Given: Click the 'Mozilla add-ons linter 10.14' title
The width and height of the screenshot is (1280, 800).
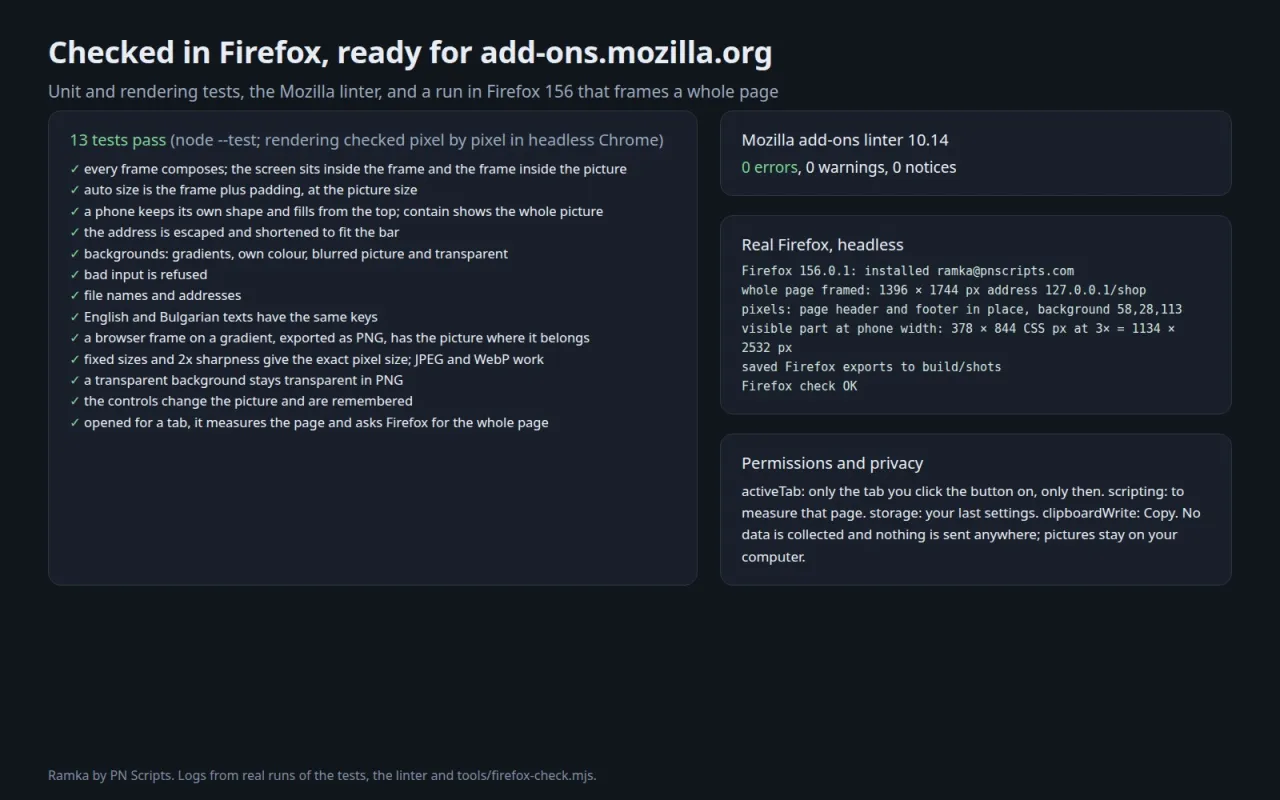Looking at the screenshot, I should coord(845,140).
